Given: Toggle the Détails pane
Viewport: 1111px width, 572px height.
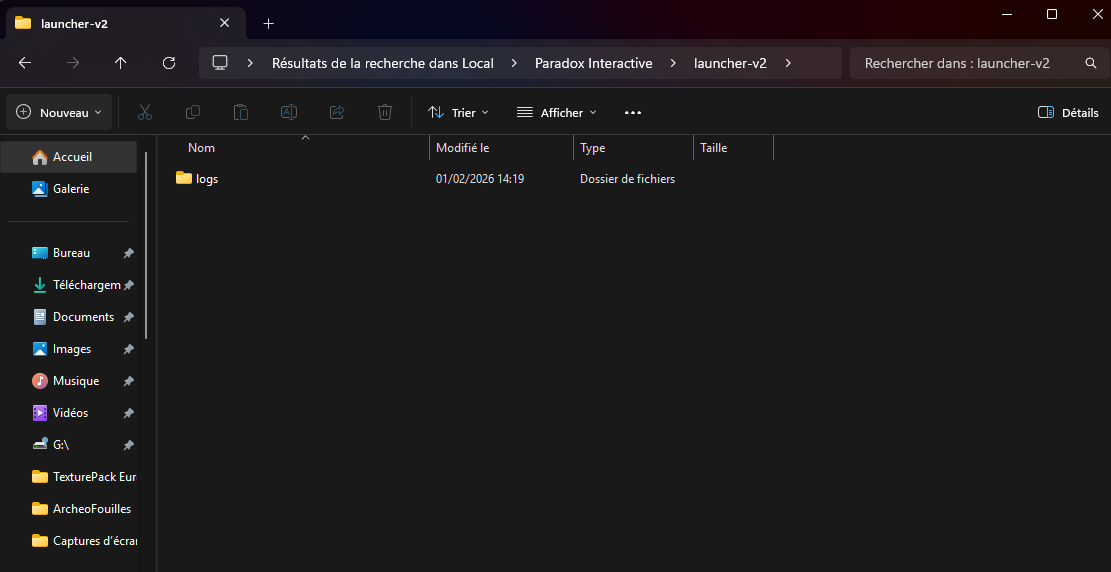Looking at the screenshot, I should pyautogui.click(x=1068, y=113).
